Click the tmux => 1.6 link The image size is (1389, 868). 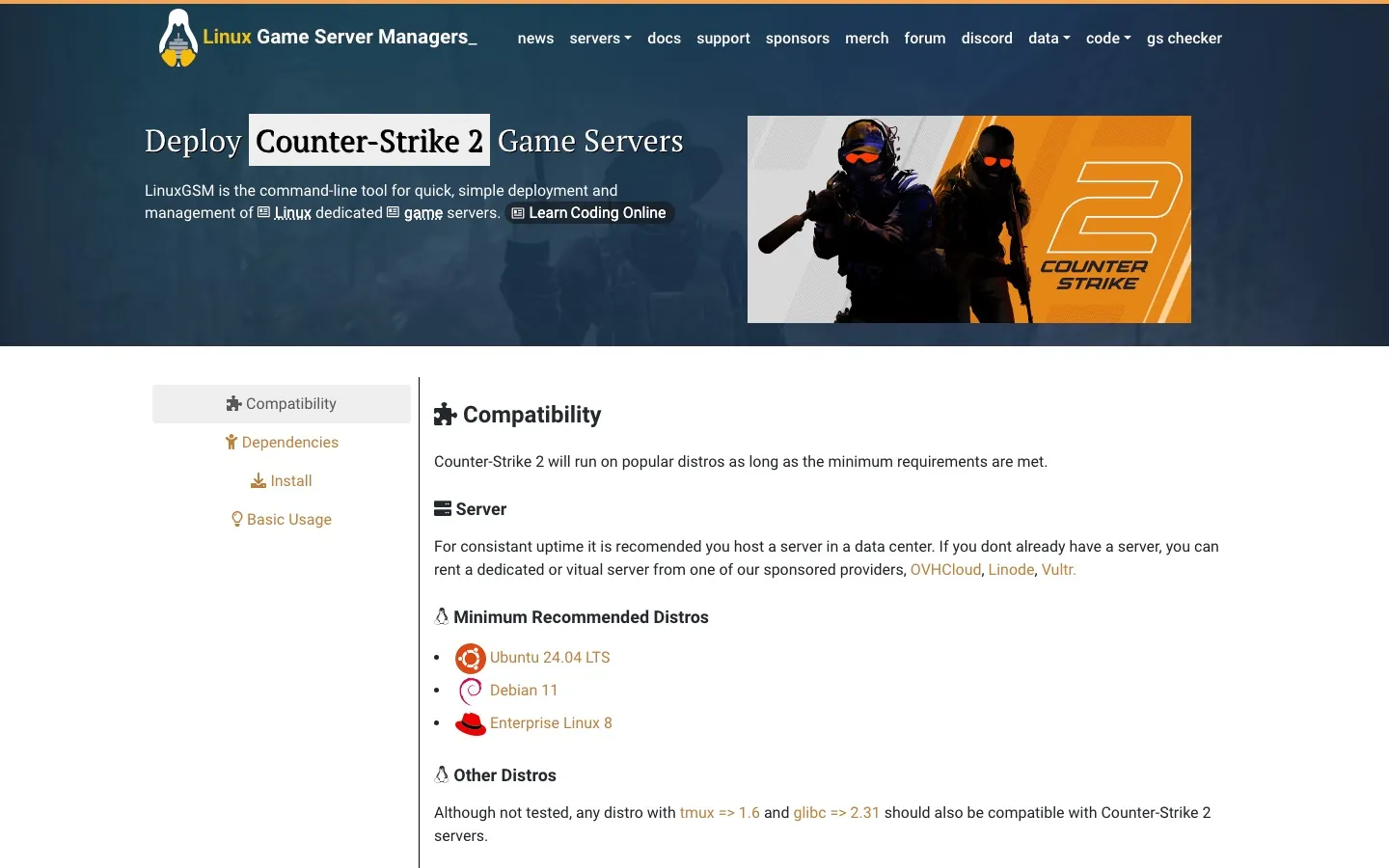[720, 813]
